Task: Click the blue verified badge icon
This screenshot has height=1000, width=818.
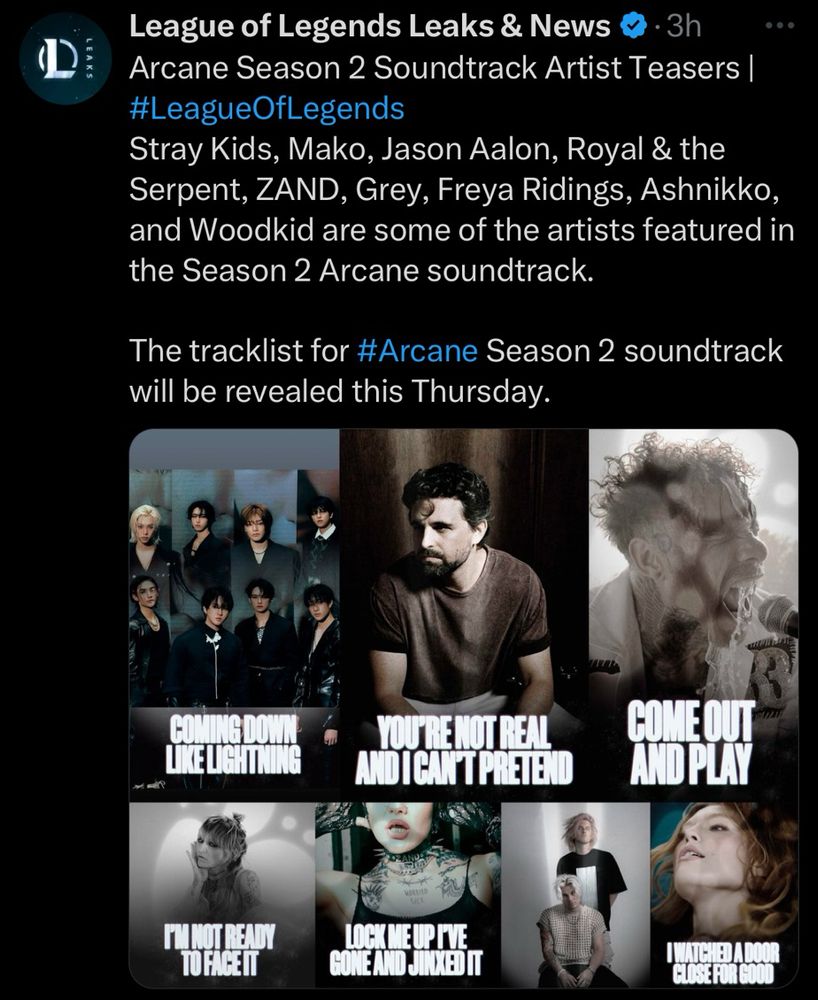Action: pyautogui.click(x=633, y=27)
